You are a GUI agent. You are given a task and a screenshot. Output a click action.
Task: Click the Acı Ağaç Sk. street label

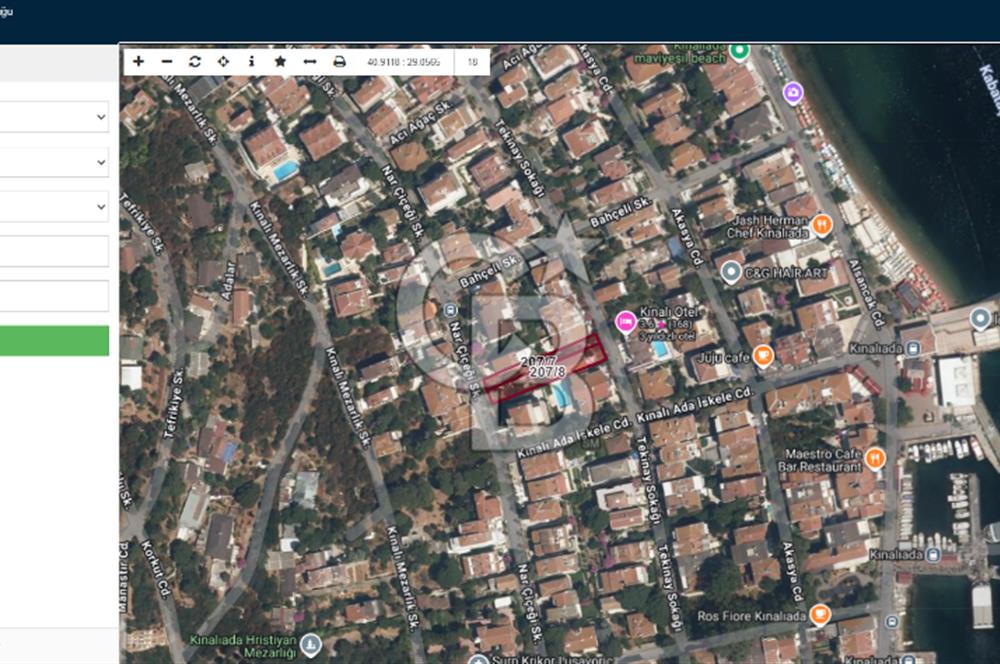coord(420,122)
